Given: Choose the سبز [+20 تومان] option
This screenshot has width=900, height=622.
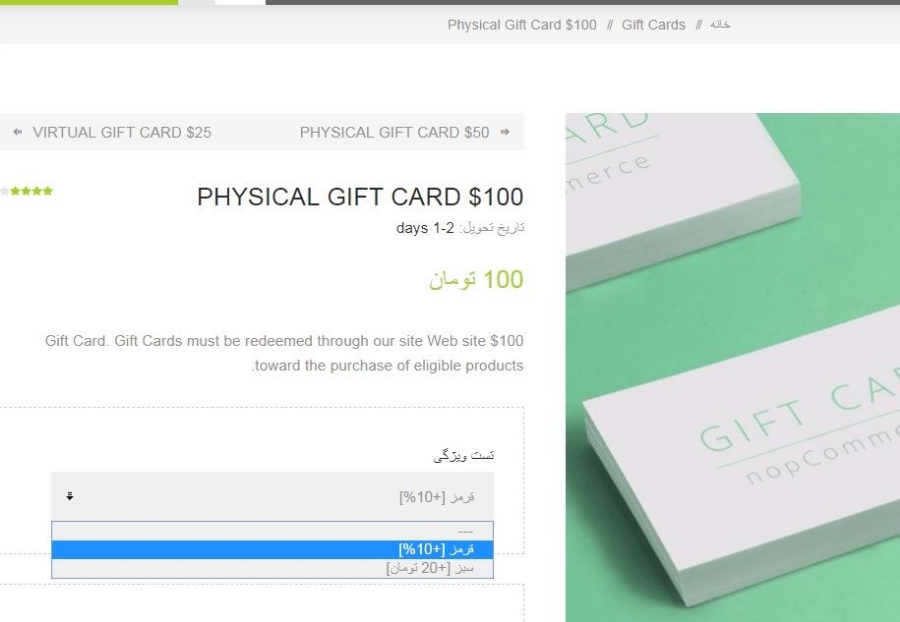Looking at the screenshot, I should pos(272,568).
